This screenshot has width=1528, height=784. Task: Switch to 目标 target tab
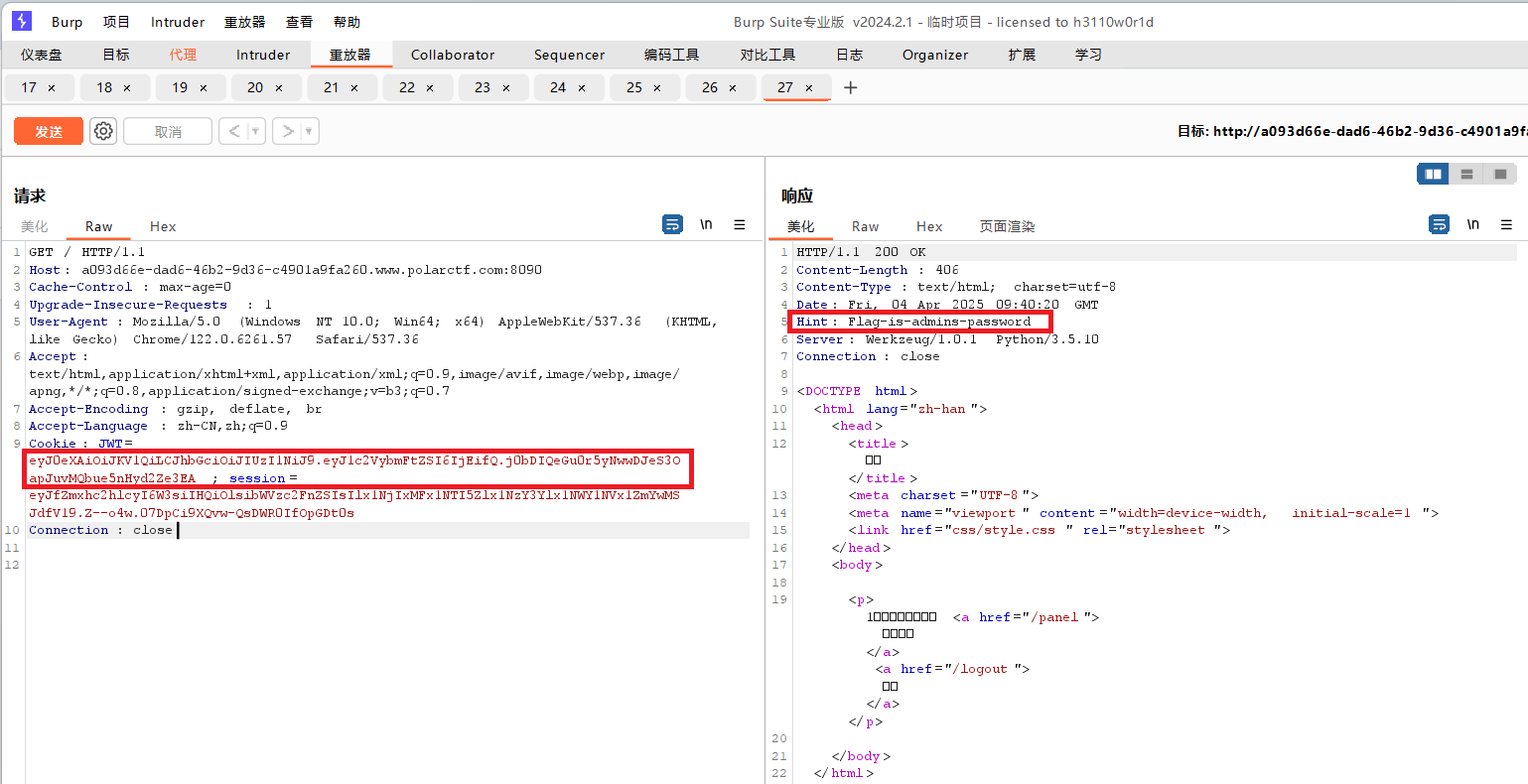click(116, 55)
